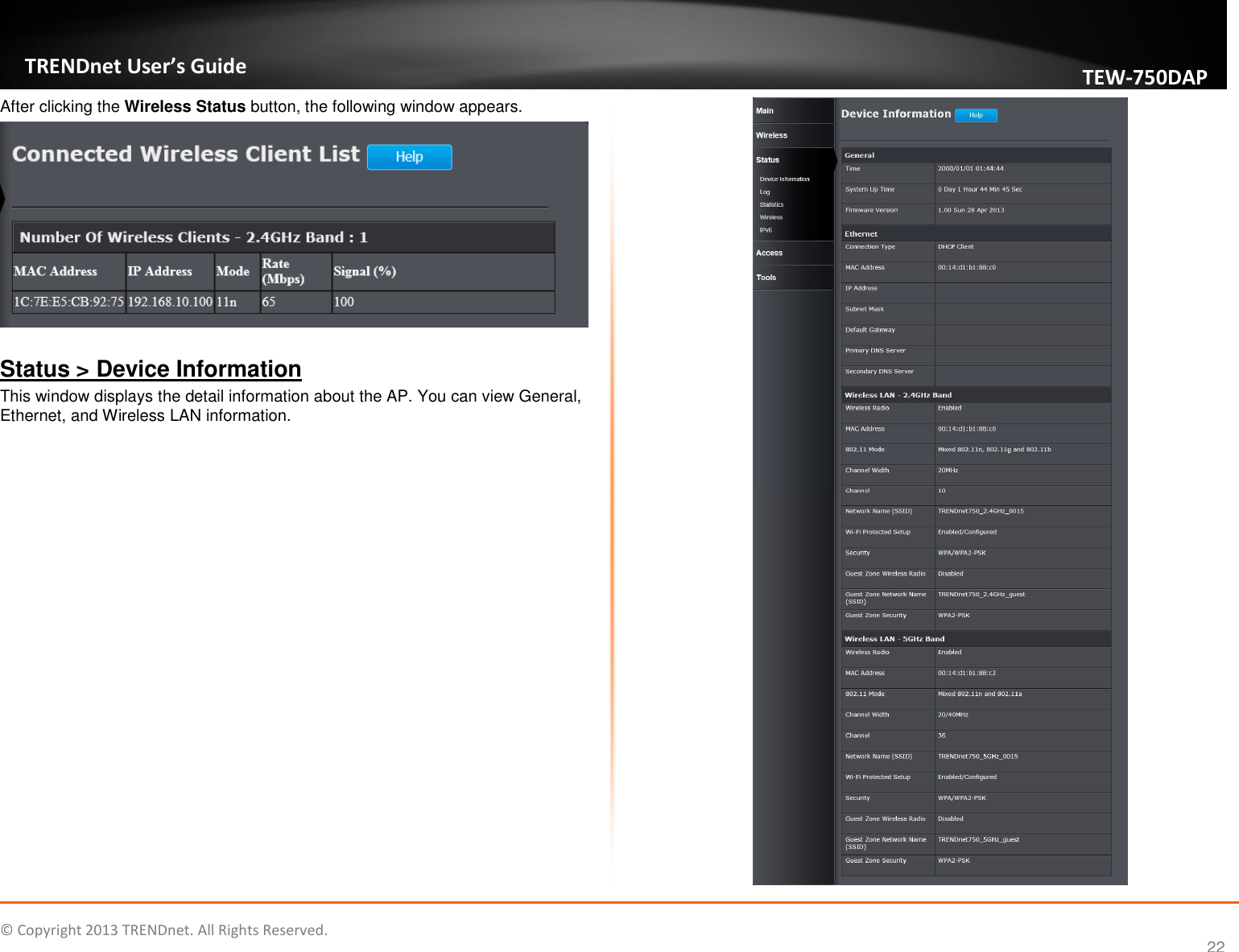This screenshot has width=1239, height=952.
Task: Click SSID TRENDnet750_2.4GHz_0015
Action: 981,511
